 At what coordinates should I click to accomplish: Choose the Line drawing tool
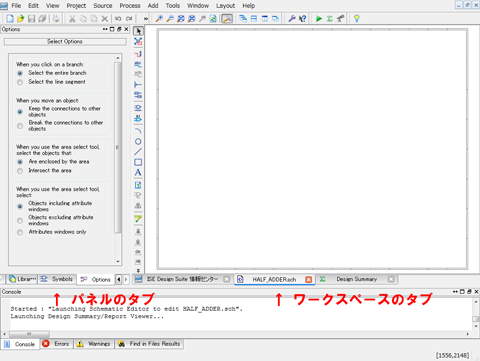pos(138,152)
